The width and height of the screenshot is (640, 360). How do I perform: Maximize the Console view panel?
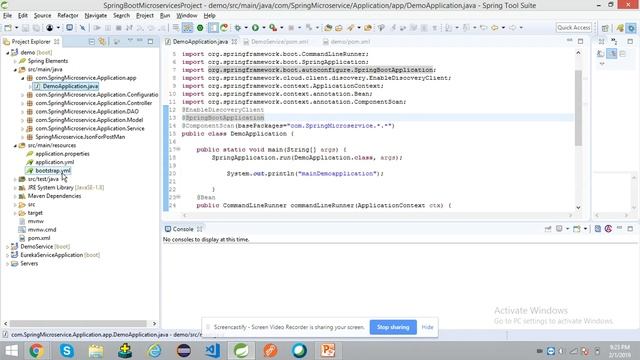tap(630, 229)
